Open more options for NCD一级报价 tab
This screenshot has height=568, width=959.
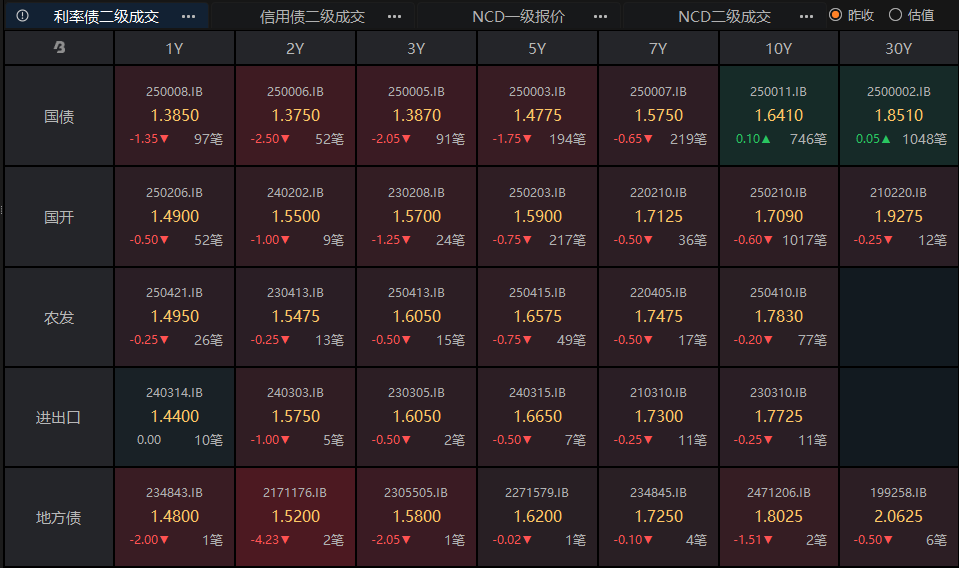pos(601,17)
